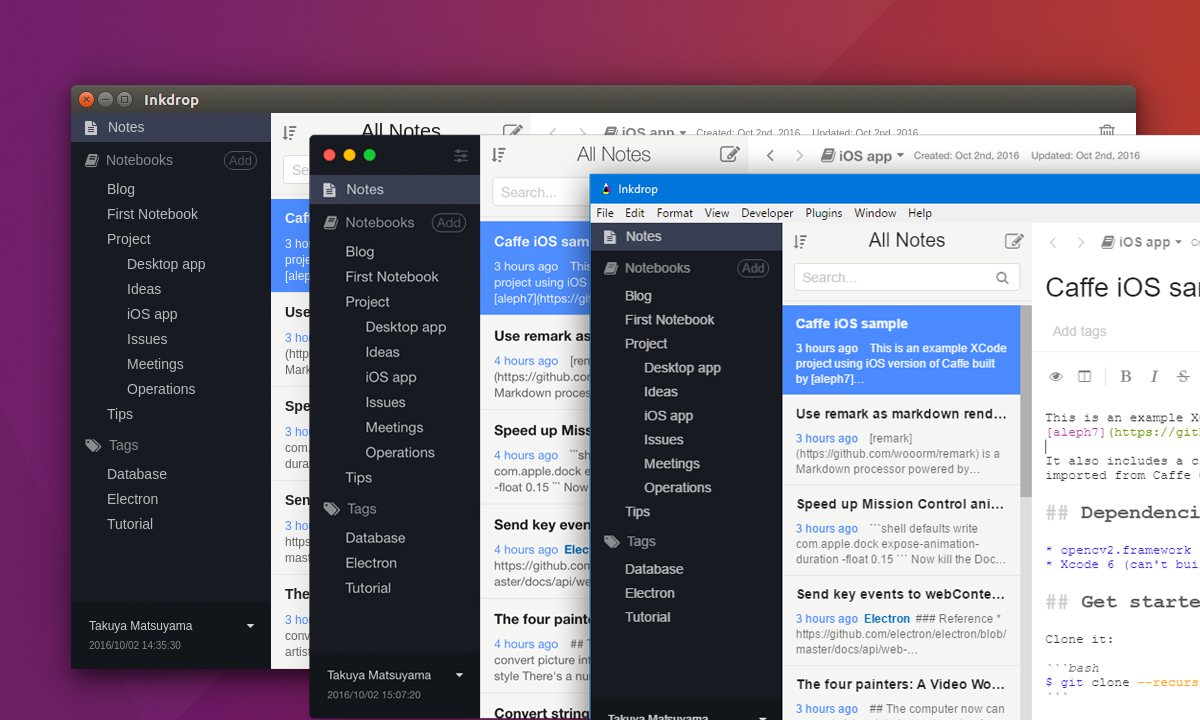Screen dimensions: 1200x720
Task: Open 'The four painters' note in Windows window
Action: 901,693
